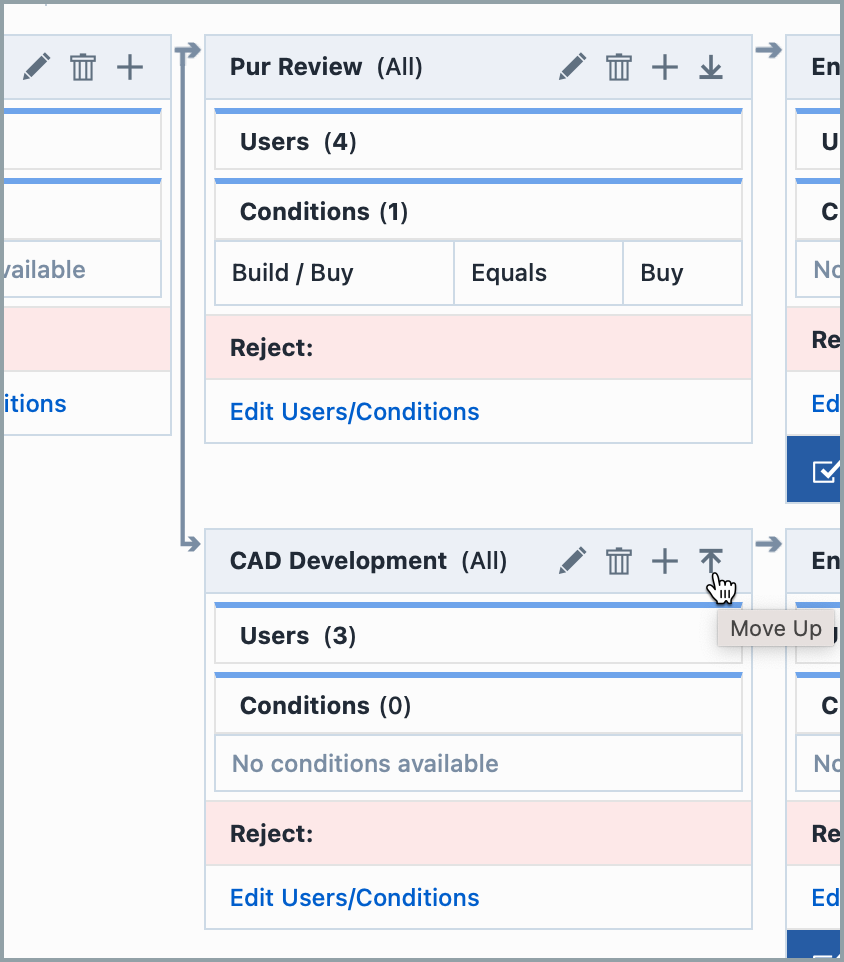Select the Build / Buy condition row

(334, 272)
